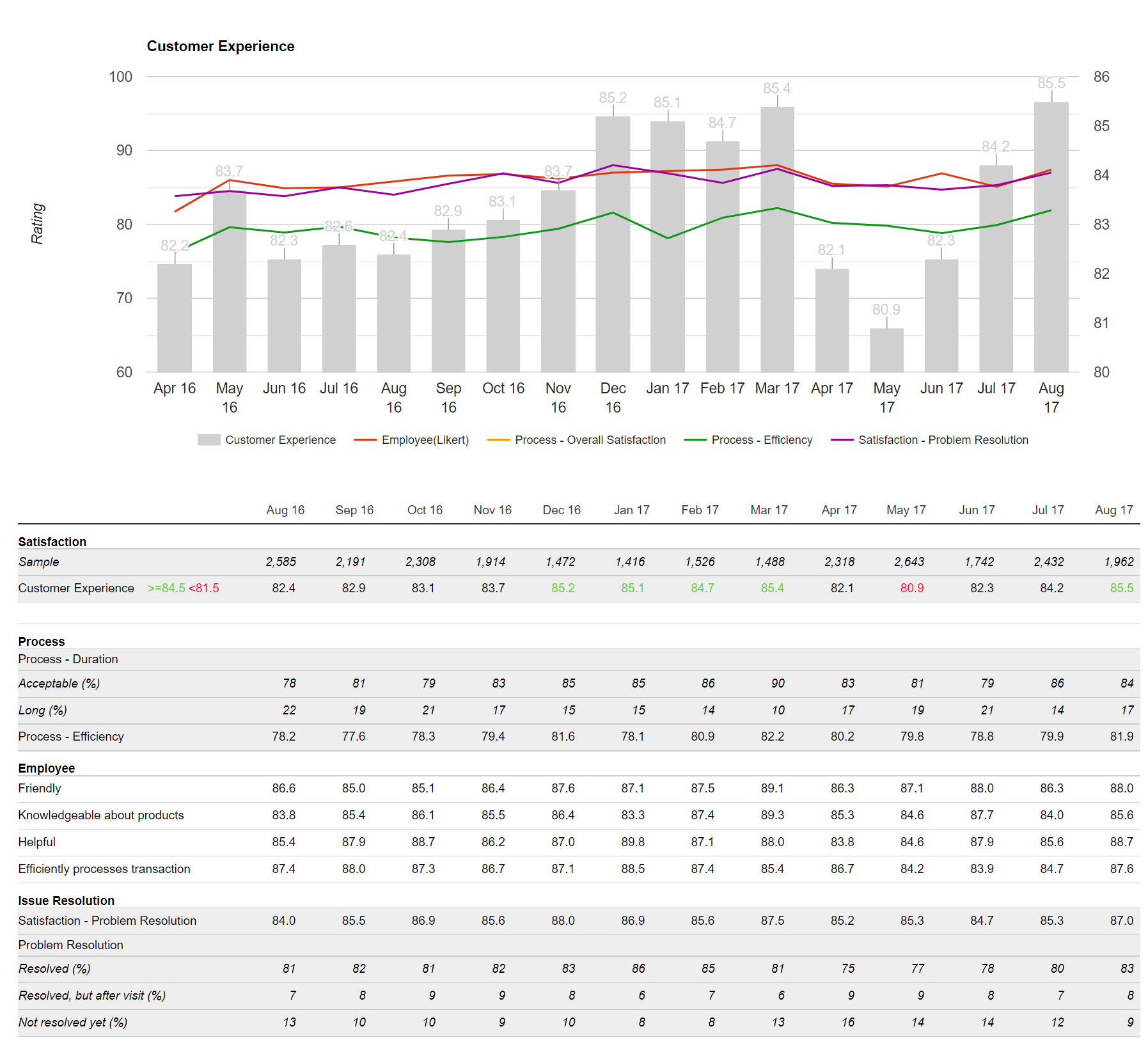Click Not resolved yet value 16
Viewport: 1148px width, 1054px height.
tap(848, 1022)
